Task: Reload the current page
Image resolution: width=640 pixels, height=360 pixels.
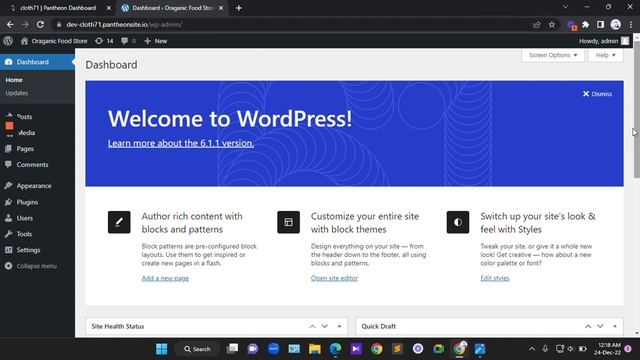Action: tap(40, 24)
